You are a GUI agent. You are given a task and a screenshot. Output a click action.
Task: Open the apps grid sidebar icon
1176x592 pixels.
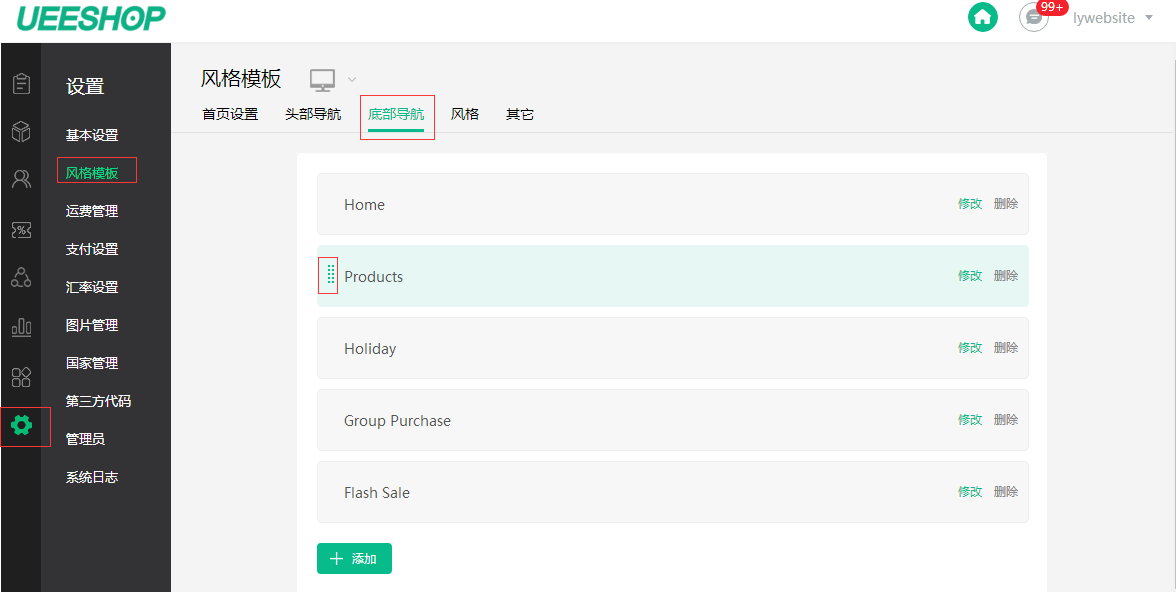pos(21,377)
